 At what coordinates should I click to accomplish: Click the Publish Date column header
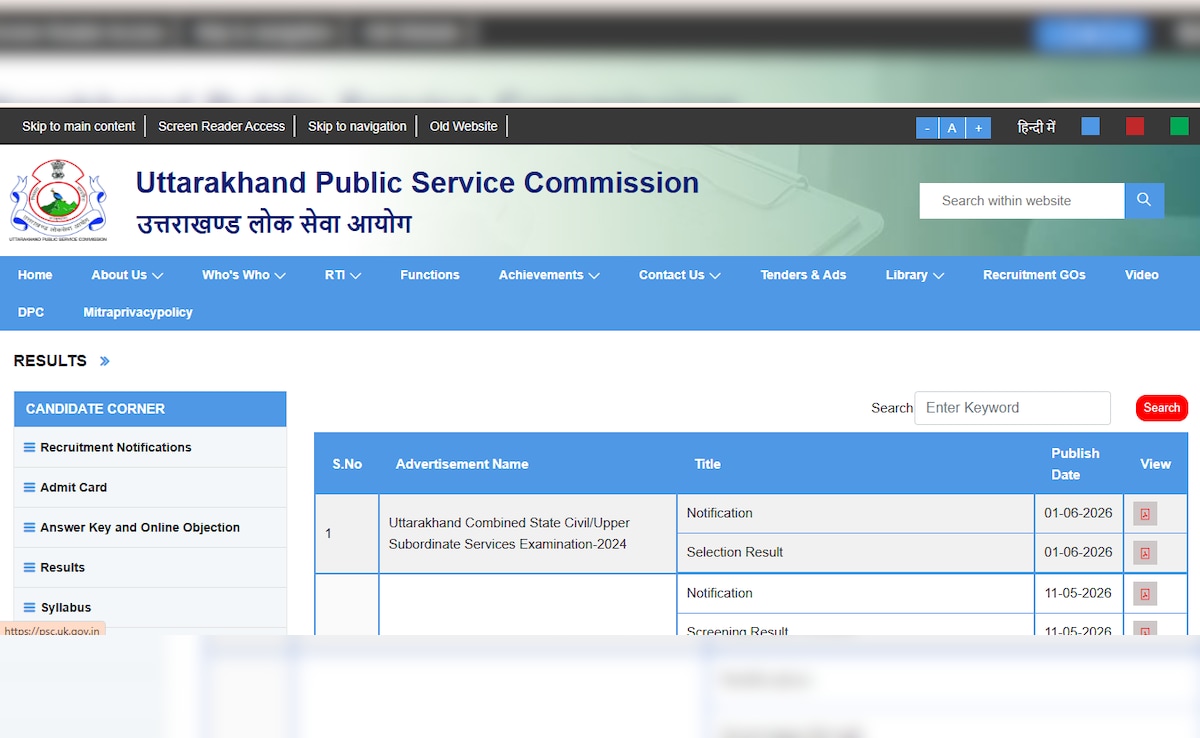click(1075, 464)
